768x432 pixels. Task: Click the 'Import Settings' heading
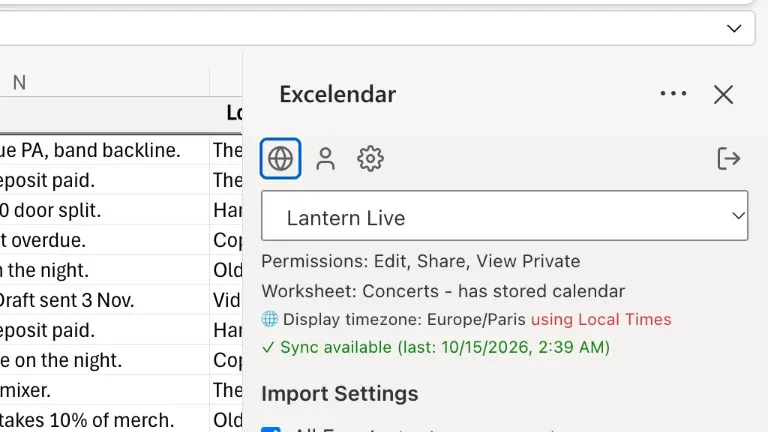point(340,394)
